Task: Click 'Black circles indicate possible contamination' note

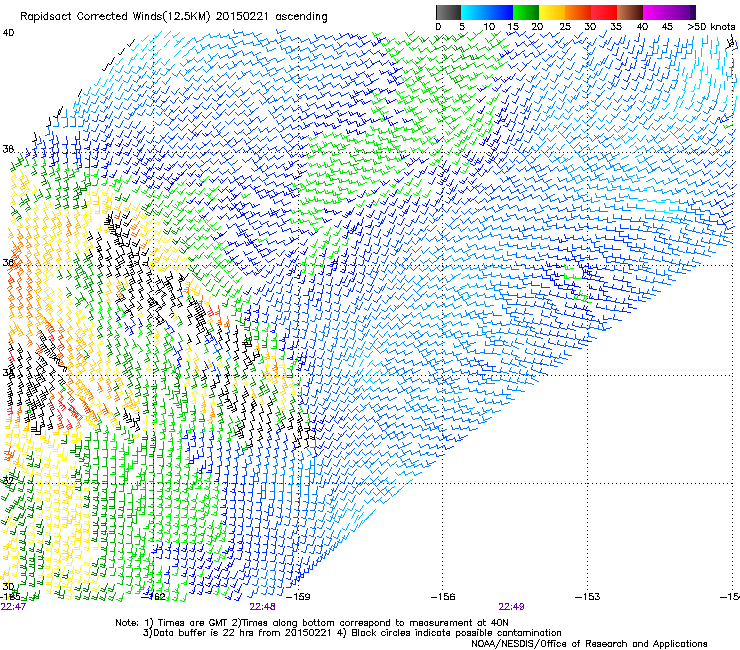Action: coord(449,633)
